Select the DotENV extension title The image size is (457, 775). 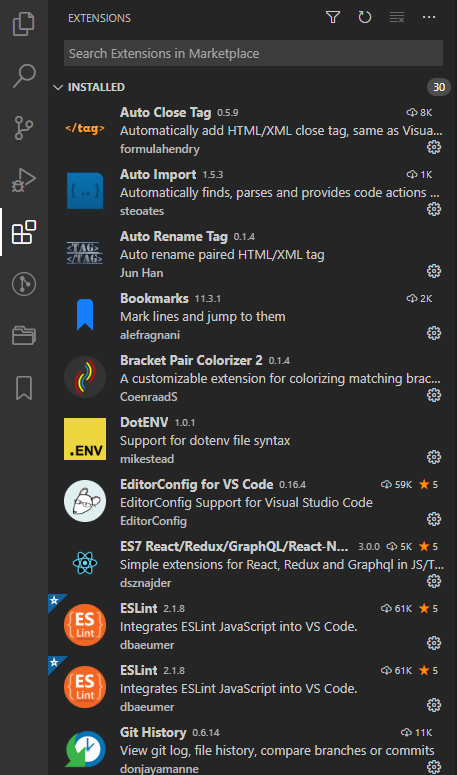click(144, 422)
